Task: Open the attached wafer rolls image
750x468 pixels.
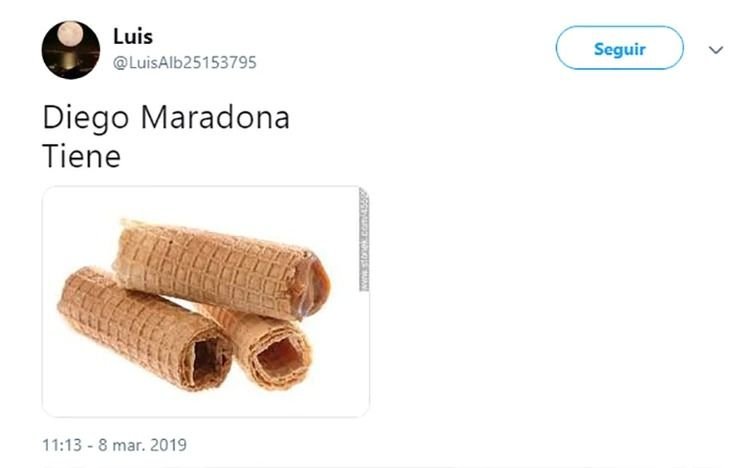Action: (206, 301)
